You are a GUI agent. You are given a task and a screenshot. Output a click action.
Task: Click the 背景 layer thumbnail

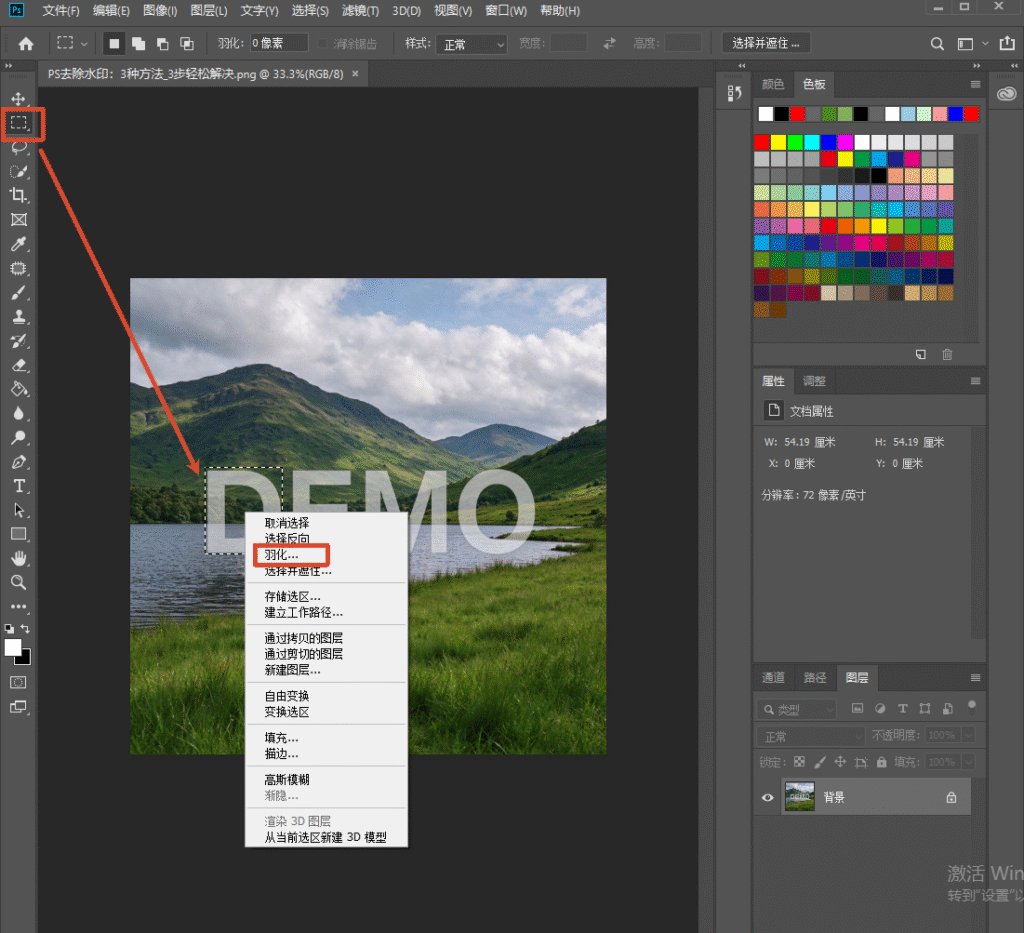pos(799,797)
